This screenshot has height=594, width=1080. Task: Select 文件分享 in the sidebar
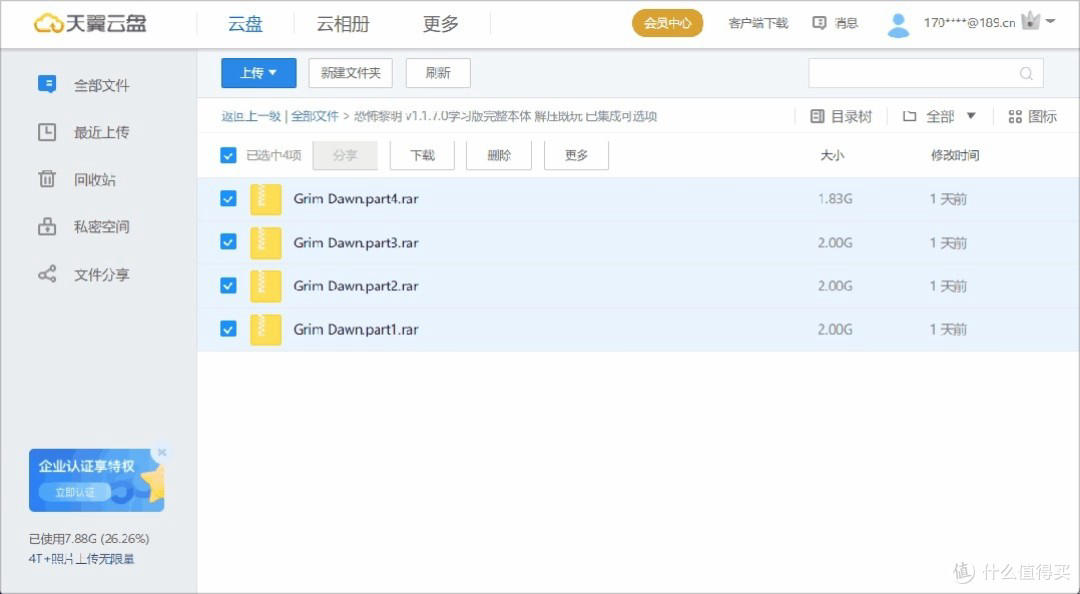coord(101,275)
